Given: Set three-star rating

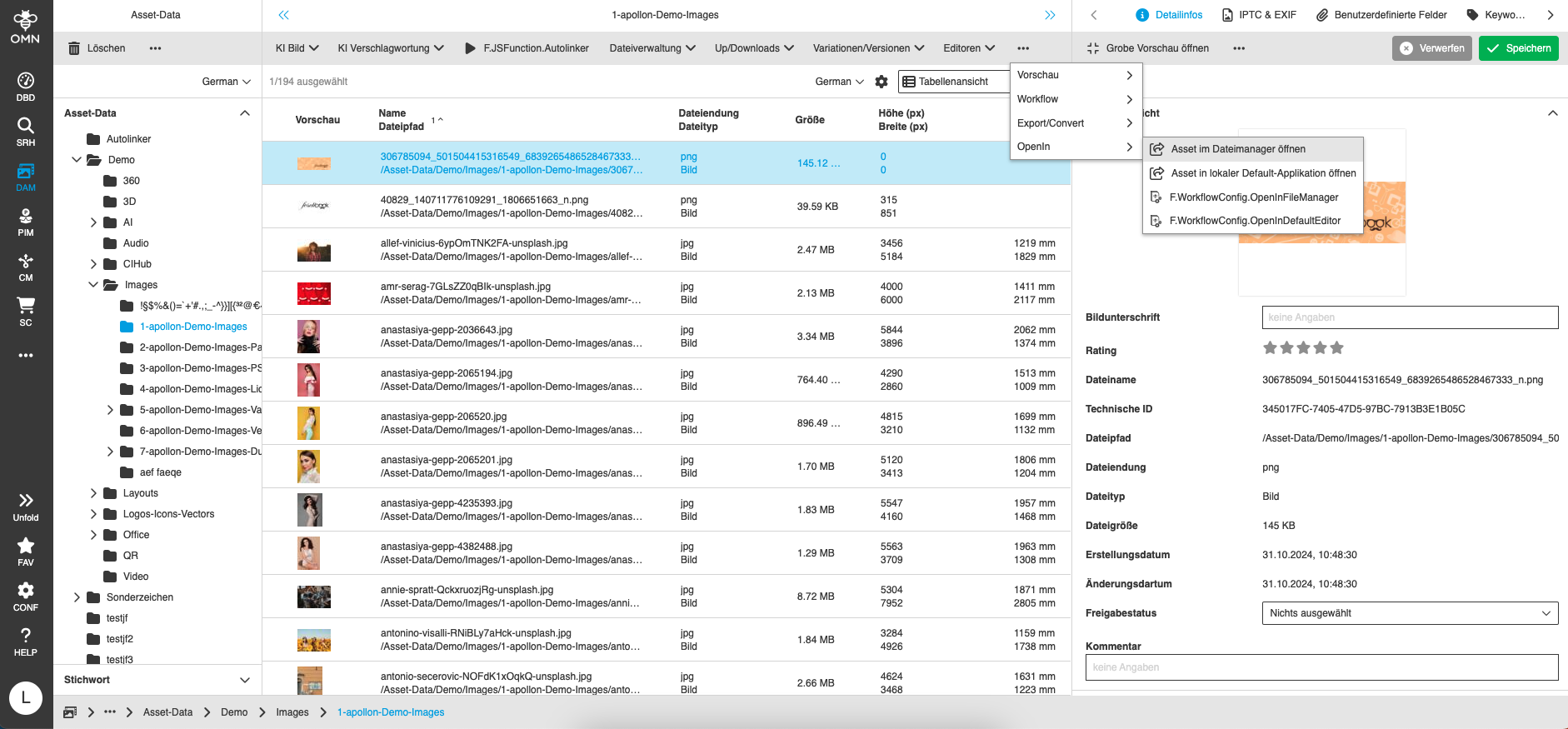Looking at the screenshot, I should pyautogui.click(x=1304, y=348).
